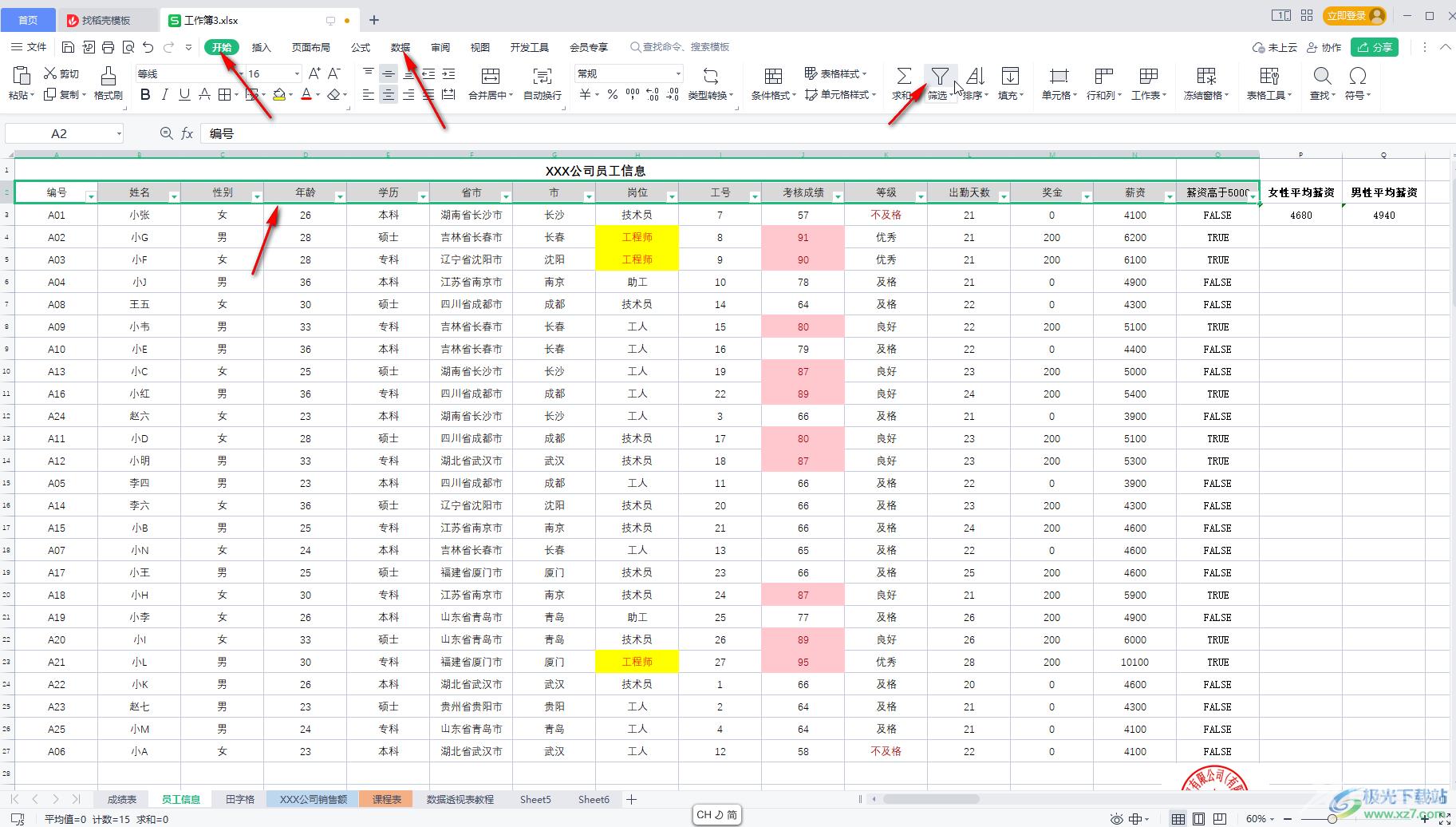Click the 立即登录 login button

click(x=1355, y=16)
